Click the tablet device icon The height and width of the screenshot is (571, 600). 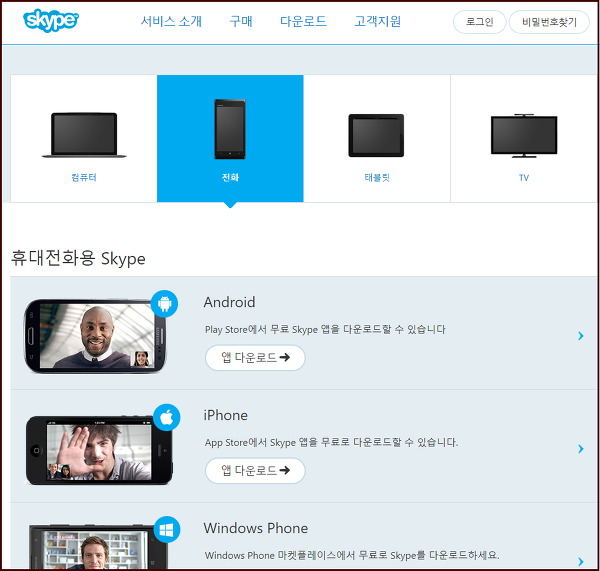(376, 135)
